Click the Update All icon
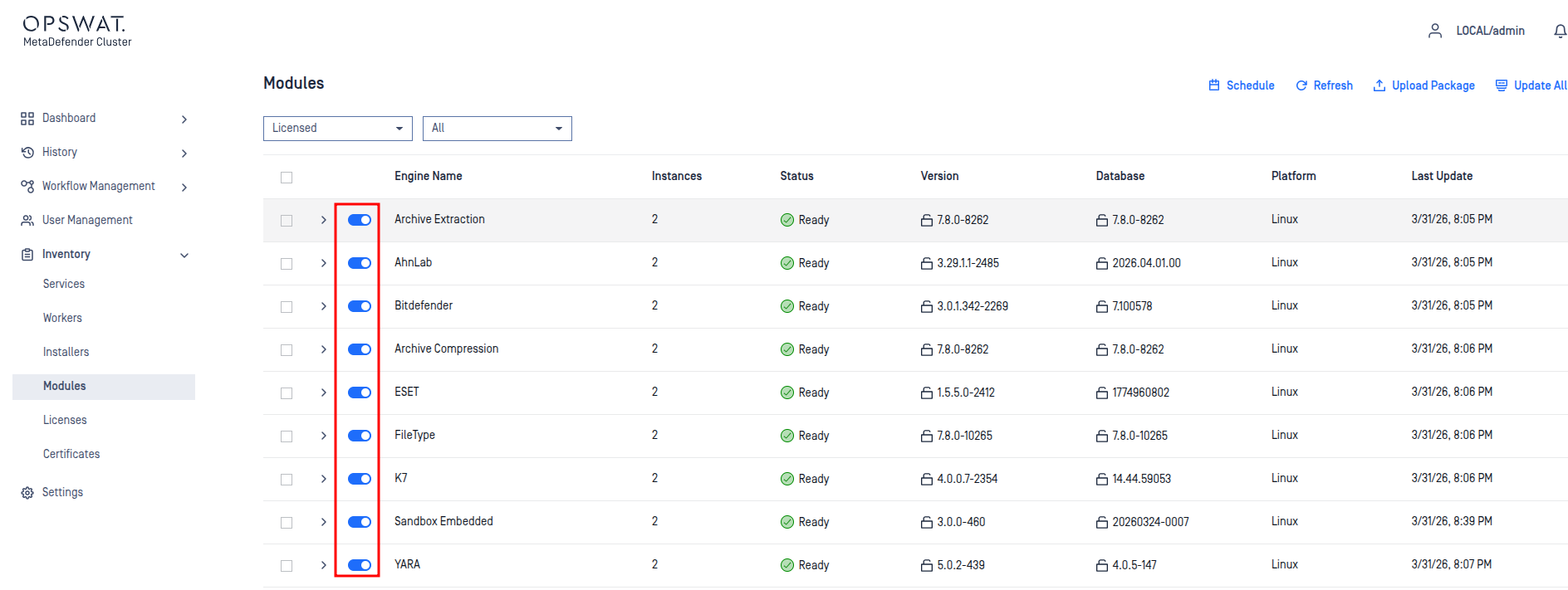This screenshot has height=590, width=1568. click(x=1501, y=85)
